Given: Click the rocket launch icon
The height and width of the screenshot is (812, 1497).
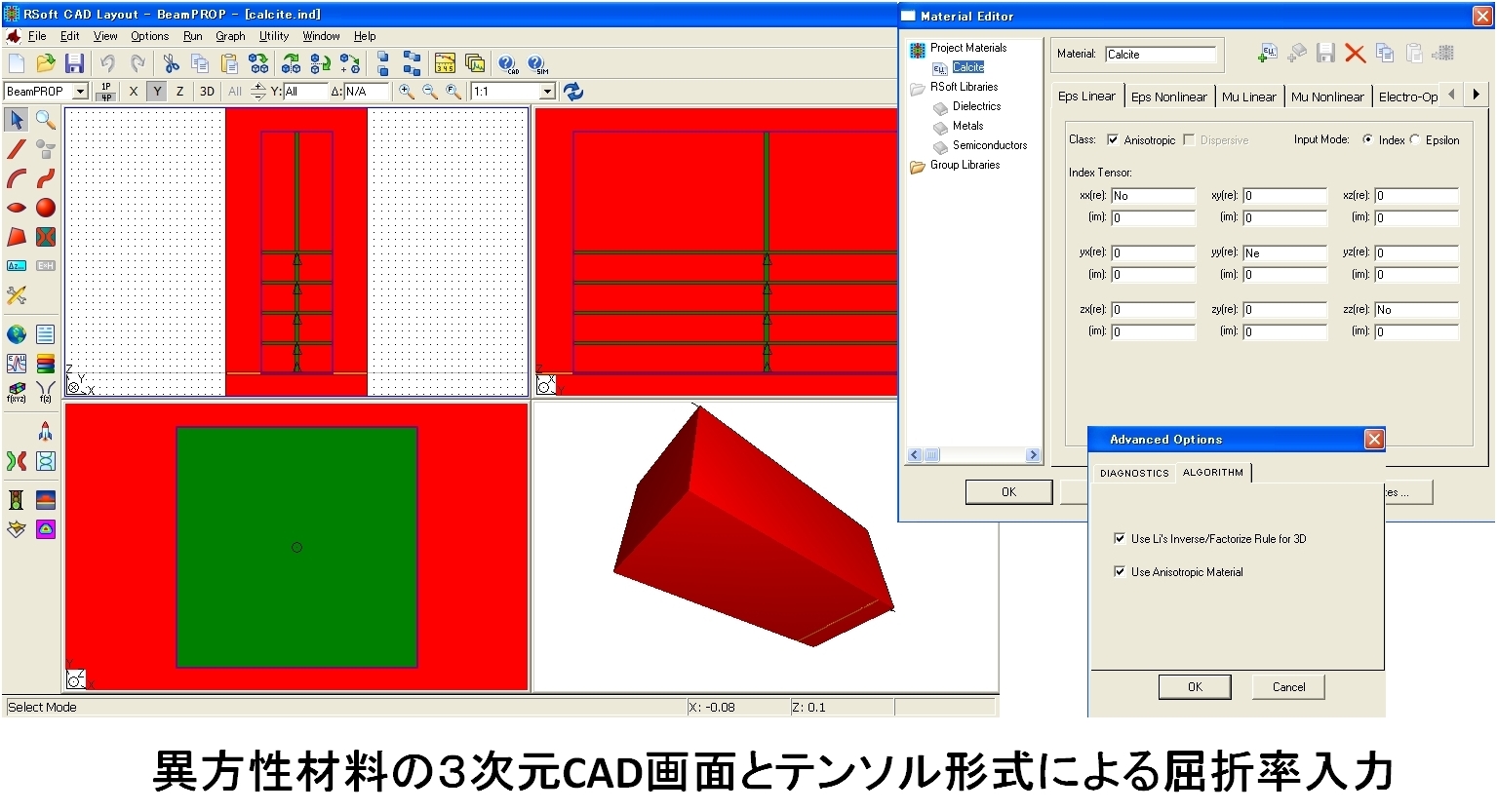Looking at the screenshot, I should 46,432.
